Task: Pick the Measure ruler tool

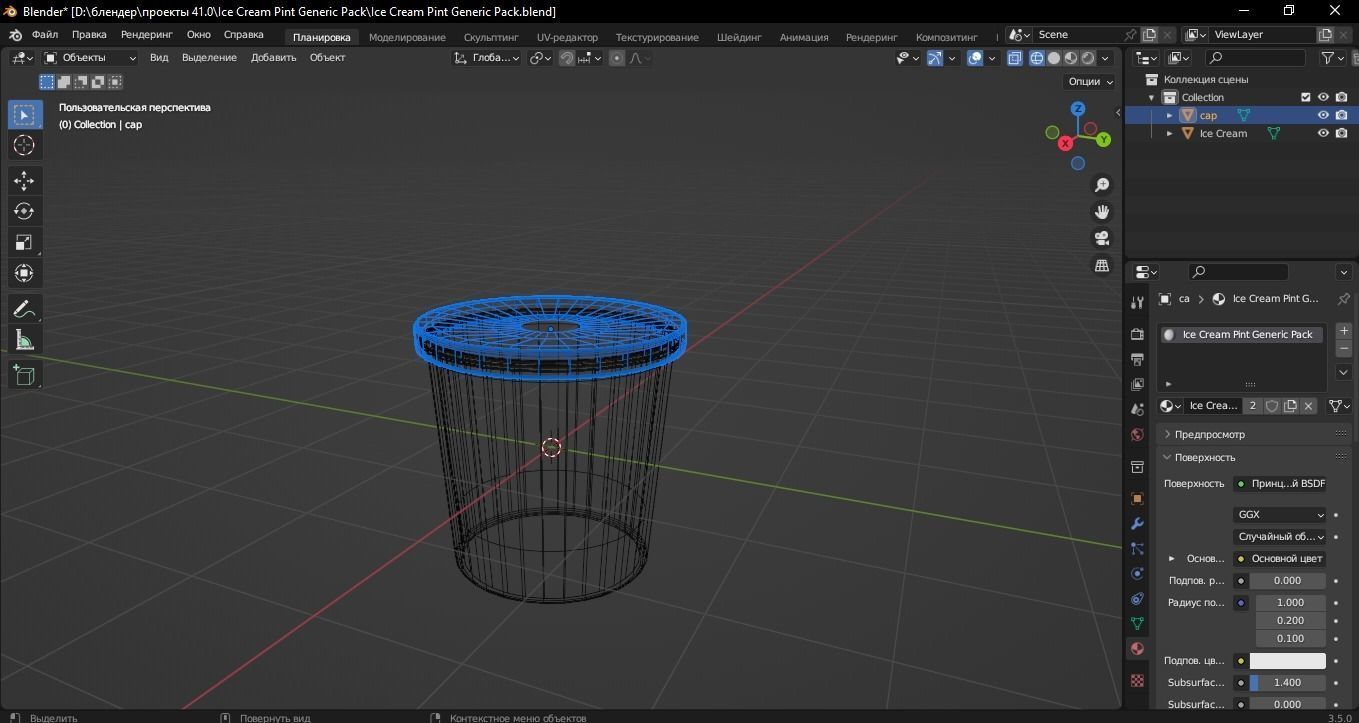Action: click(x=24, y=340)
